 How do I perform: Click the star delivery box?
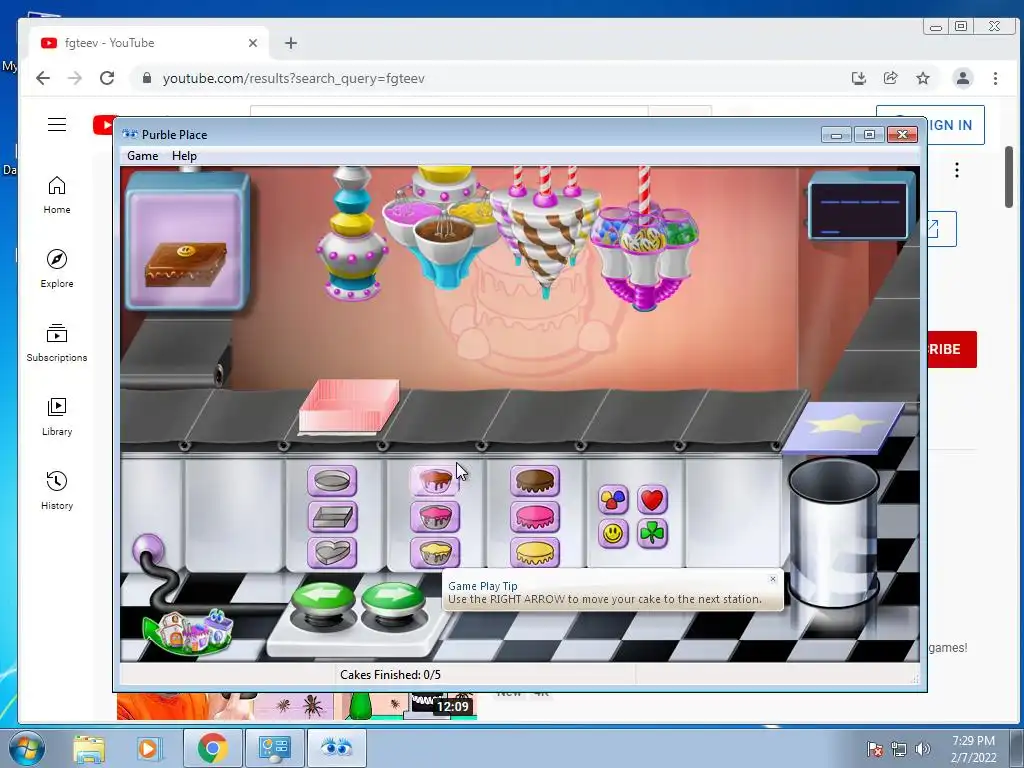(x=844, y=428)
